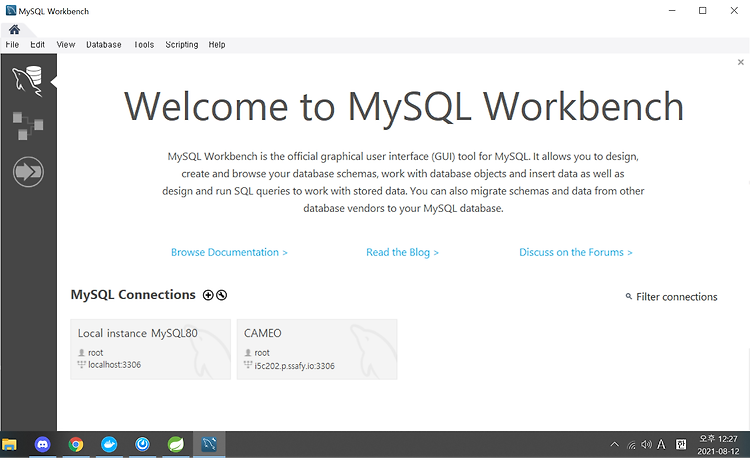Open the Tools menu
The width and height of the screenshot is (750, 471).
pos(143,44)
